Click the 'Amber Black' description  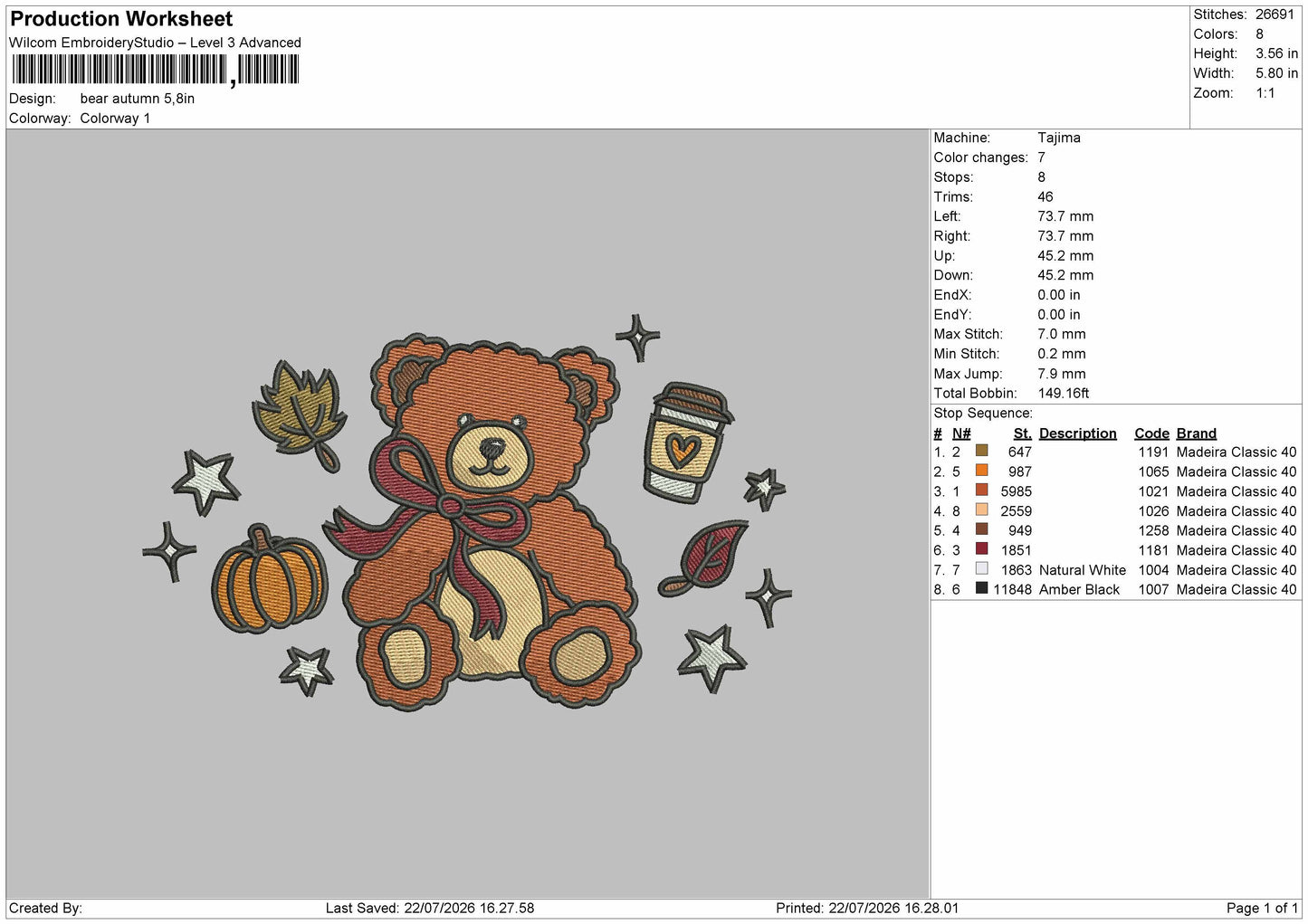1079,589
